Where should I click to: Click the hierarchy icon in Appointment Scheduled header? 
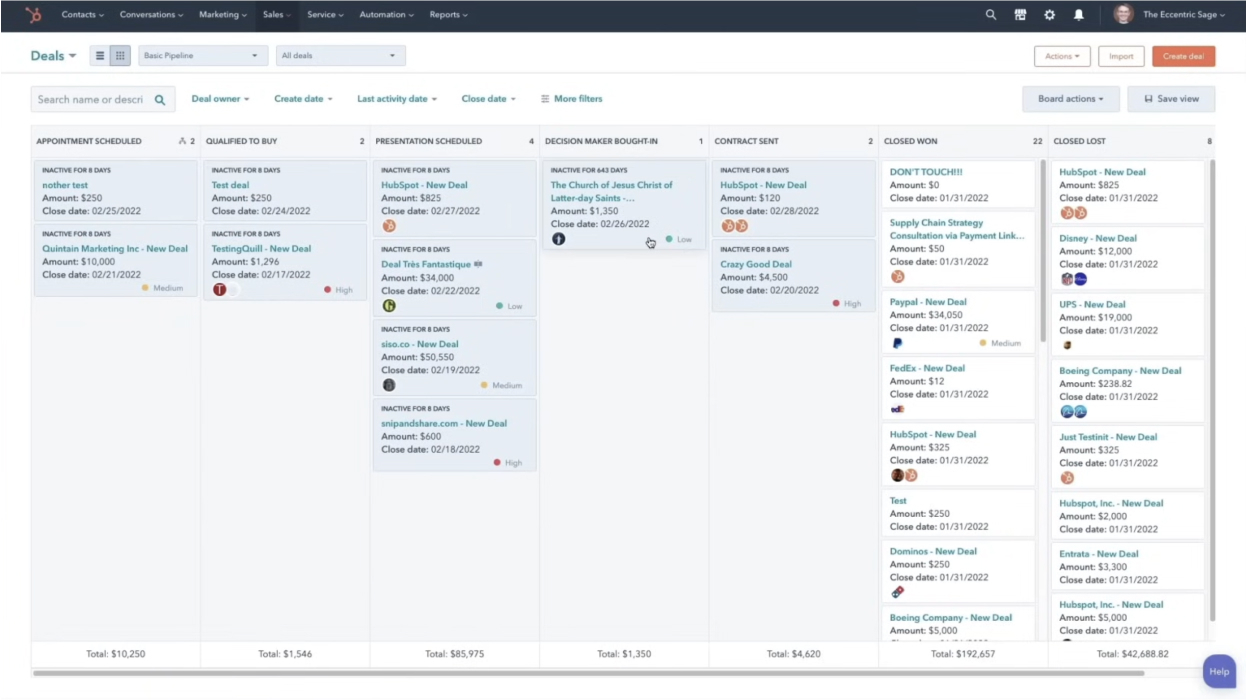tap(182, 141)
